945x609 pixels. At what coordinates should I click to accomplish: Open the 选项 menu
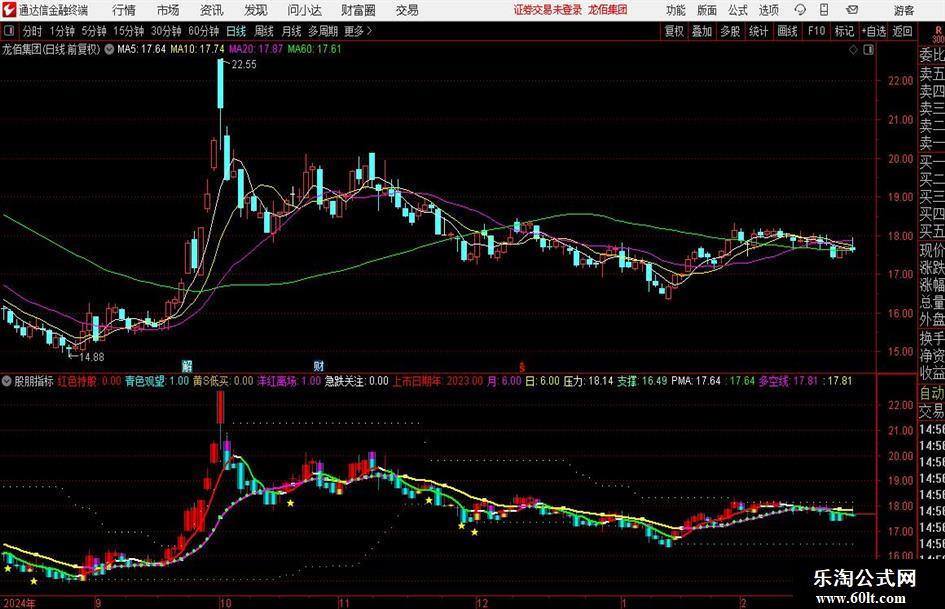(x=768, y=10)
